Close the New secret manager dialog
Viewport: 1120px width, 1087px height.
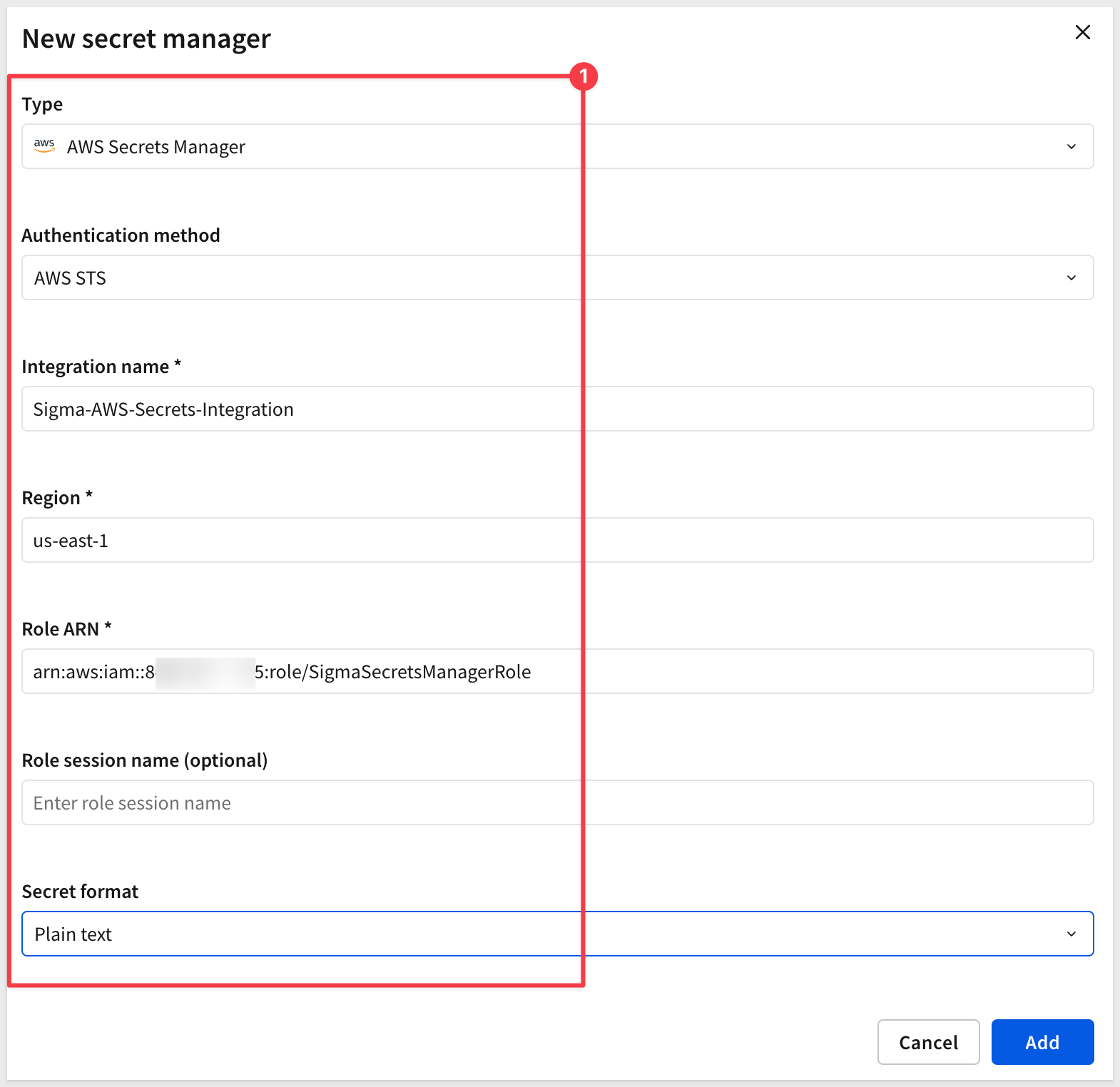[x=1082, y=32]
